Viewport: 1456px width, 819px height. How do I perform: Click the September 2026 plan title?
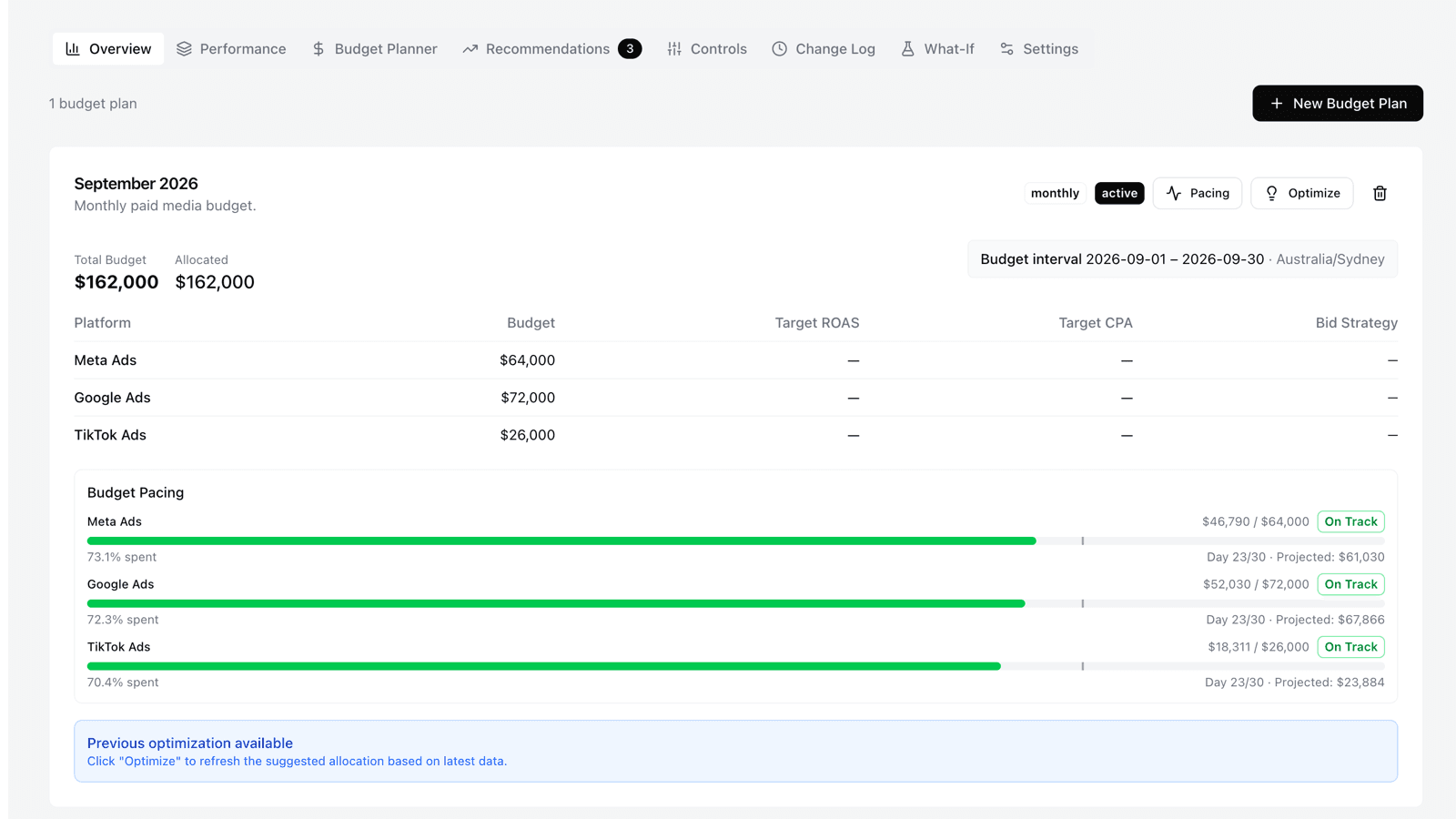point(136,184)
